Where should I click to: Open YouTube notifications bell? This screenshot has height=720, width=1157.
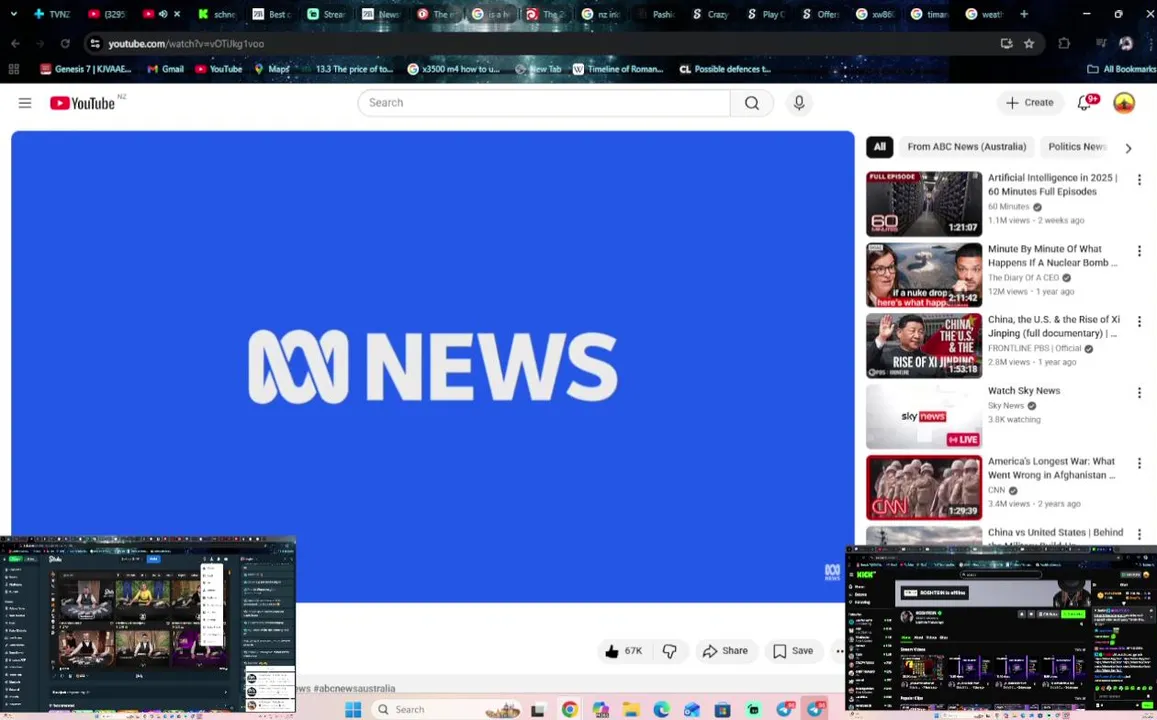point(1084,103)
